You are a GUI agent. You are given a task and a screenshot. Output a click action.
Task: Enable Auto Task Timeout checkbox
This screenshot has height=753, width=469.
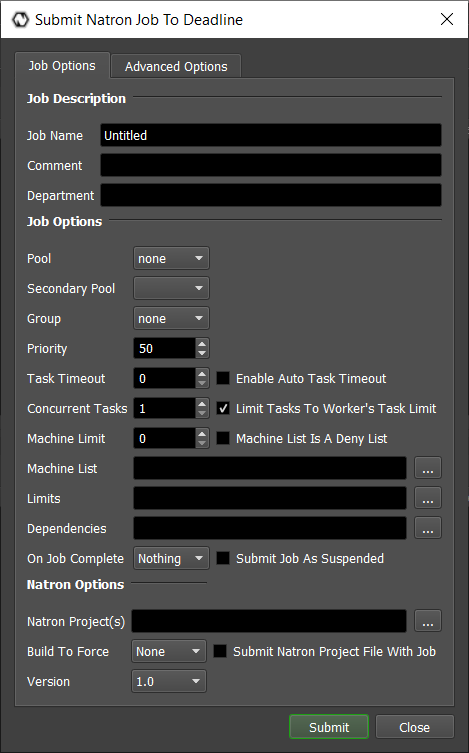point(223,378)
